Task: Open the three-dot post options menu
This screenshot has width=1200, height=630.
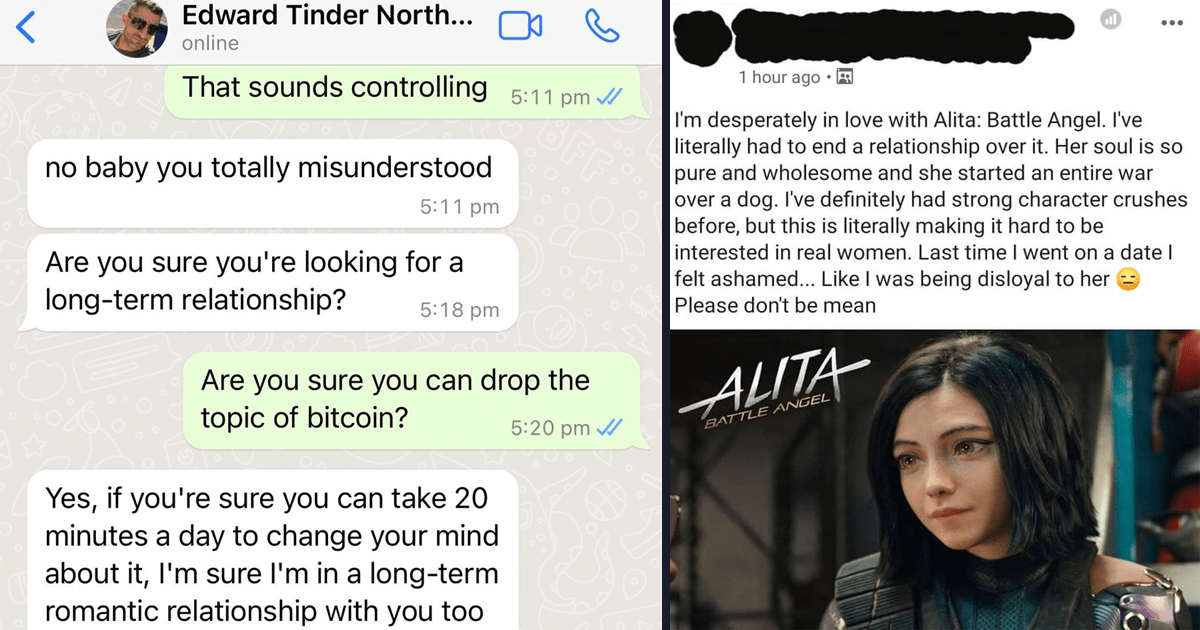Action: (x=1171, y=22)
